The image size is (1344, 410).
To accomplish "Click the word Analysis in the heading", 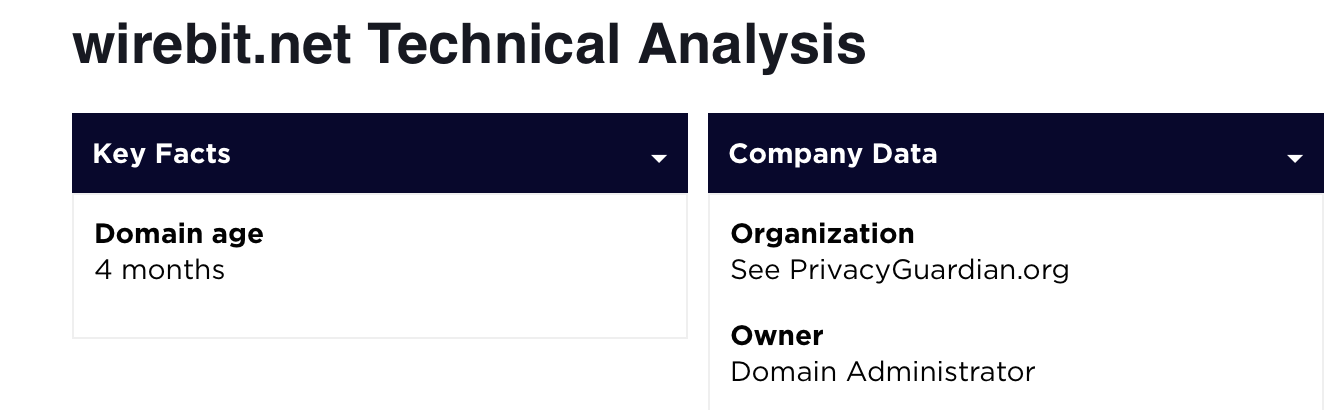I will [752, 45].
